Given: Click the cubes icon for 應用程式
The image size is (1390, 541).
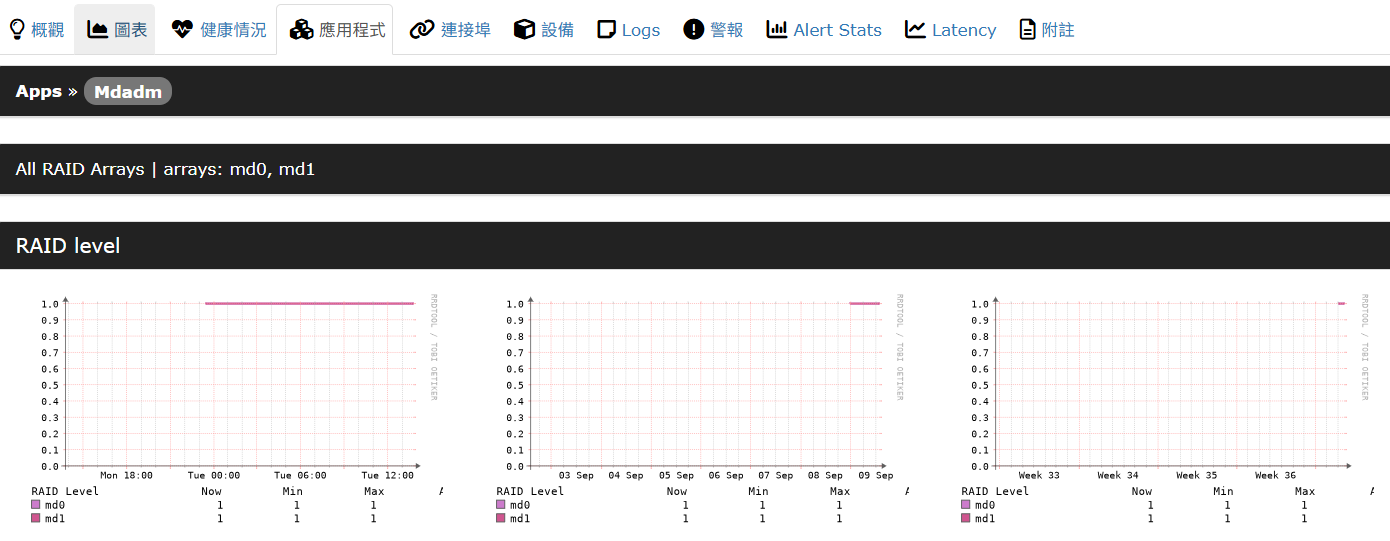Looking at the screenshot, I should (x=301, y=30).
